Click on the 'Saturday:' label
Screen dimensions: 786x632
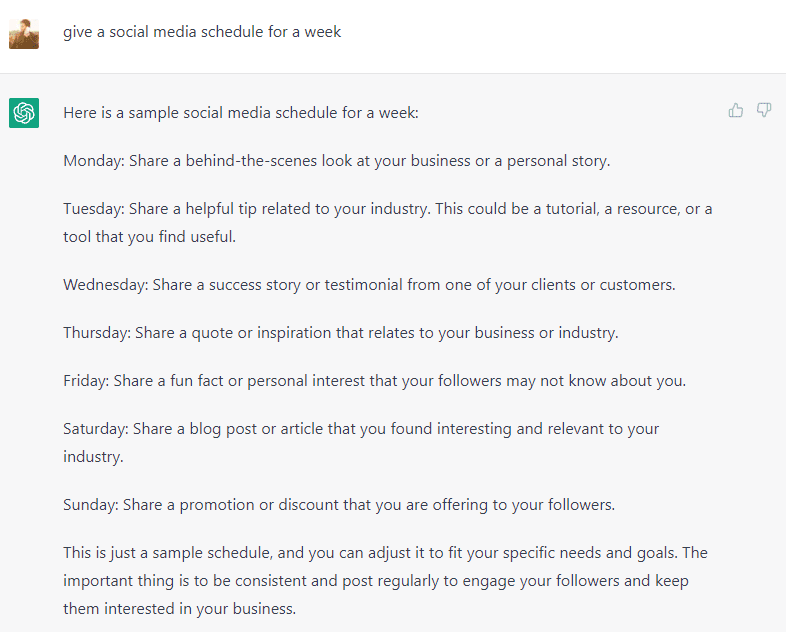95,429
